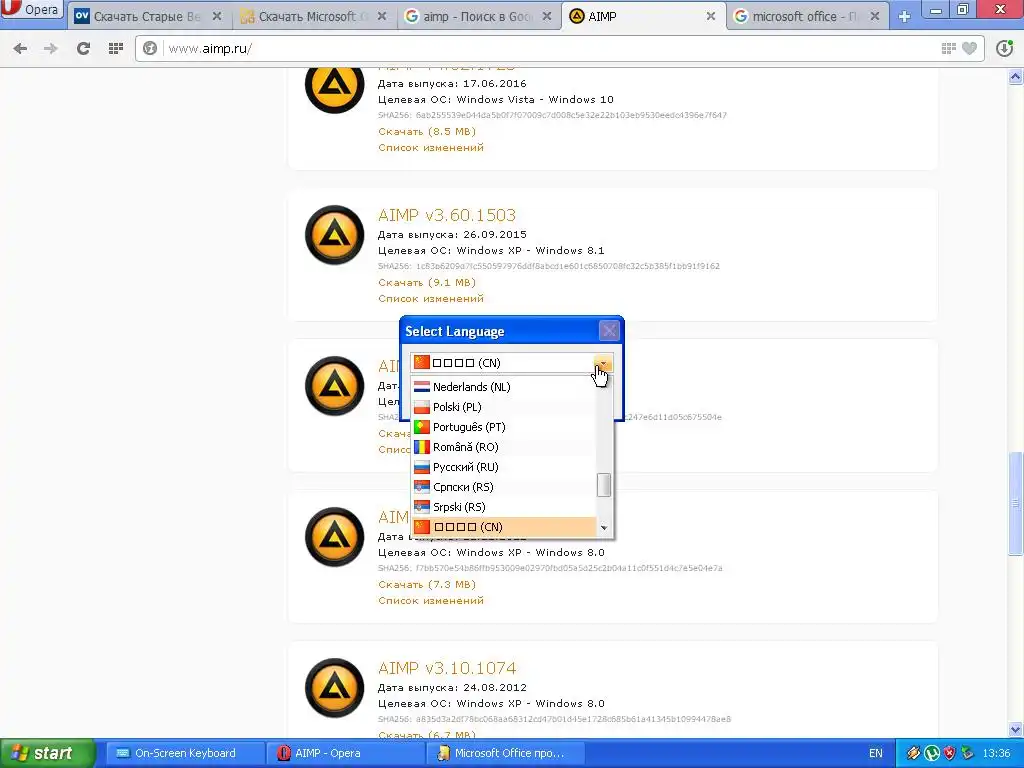1024x768 pixels.
Task: Open the AIMP v3.10.1074 title link
Action: point(447,668)
